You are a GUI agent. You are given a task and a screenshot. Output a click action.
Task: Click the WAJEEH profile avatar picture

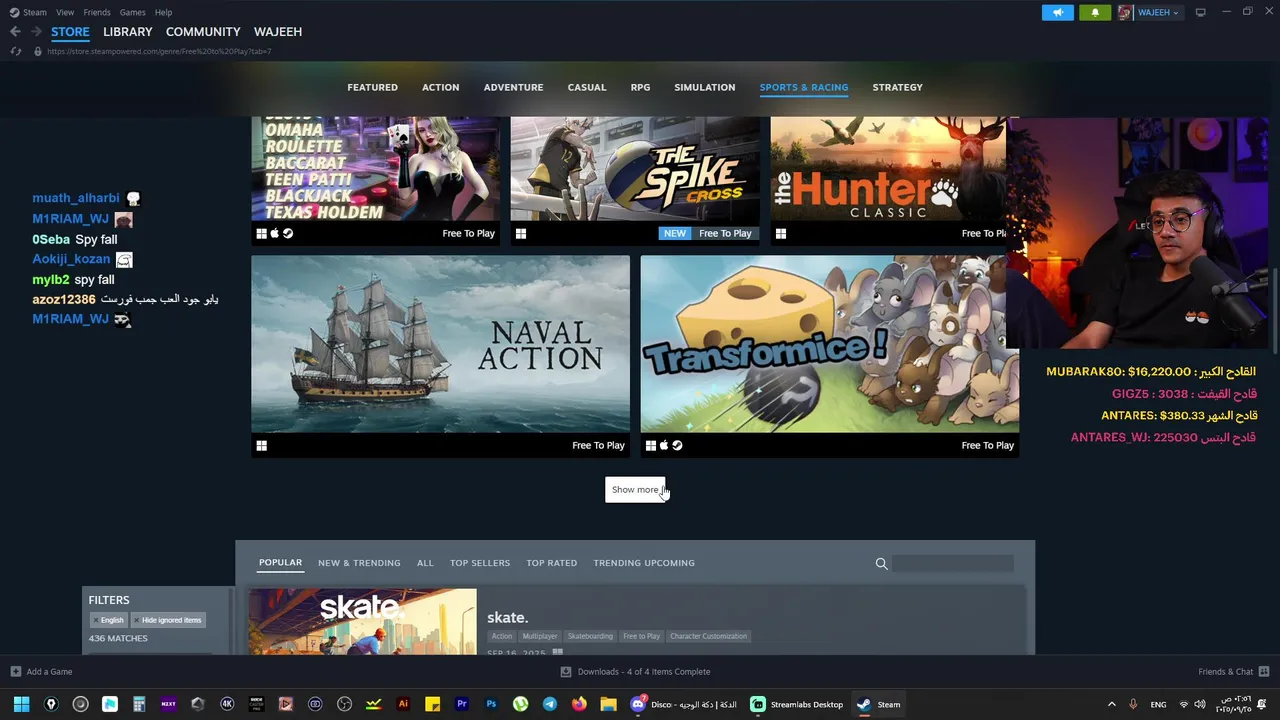click(1125, 12)
